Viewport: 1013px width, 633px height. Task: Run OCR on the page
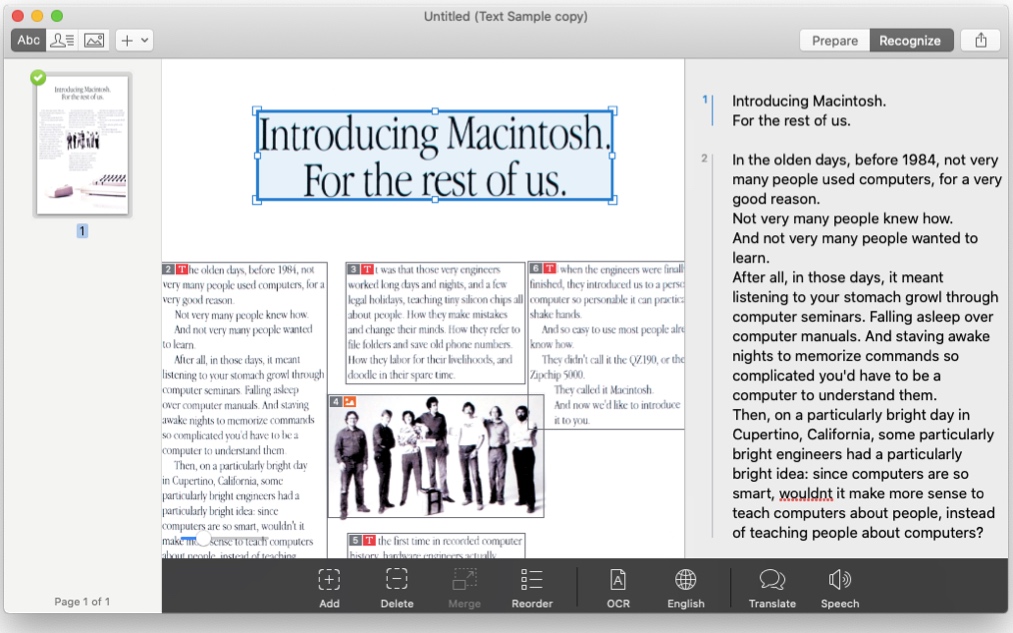click(x=618, y=587)
